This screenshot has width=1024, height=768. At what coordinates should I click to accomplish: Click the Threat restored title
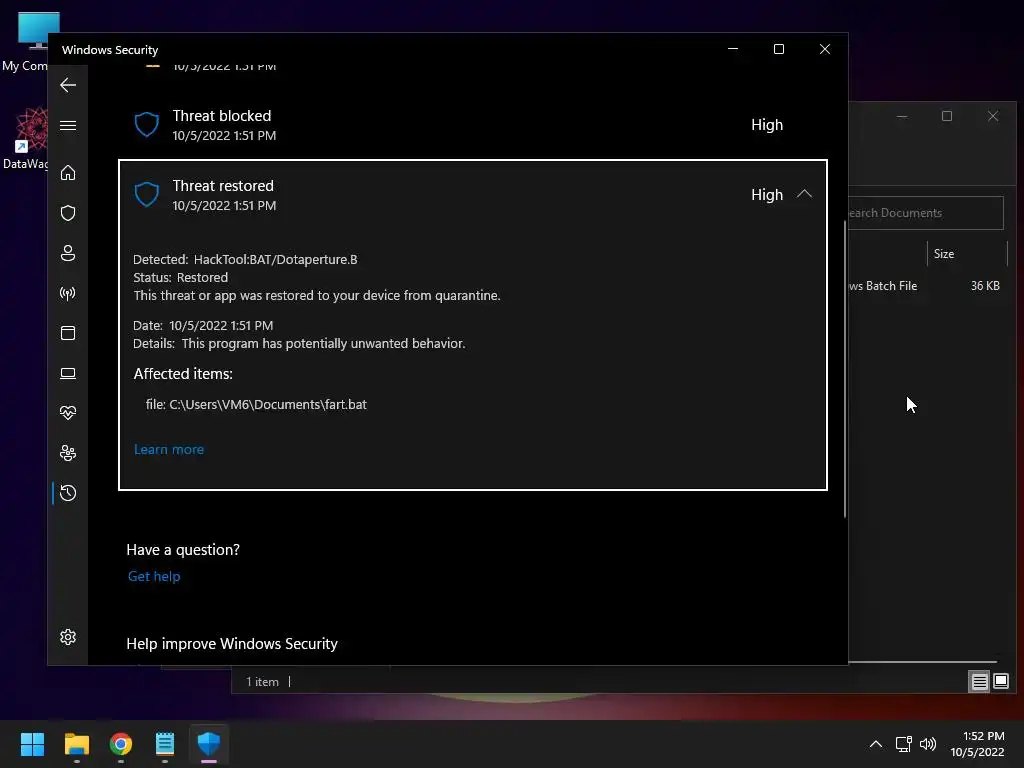click(x=223, y=185)
